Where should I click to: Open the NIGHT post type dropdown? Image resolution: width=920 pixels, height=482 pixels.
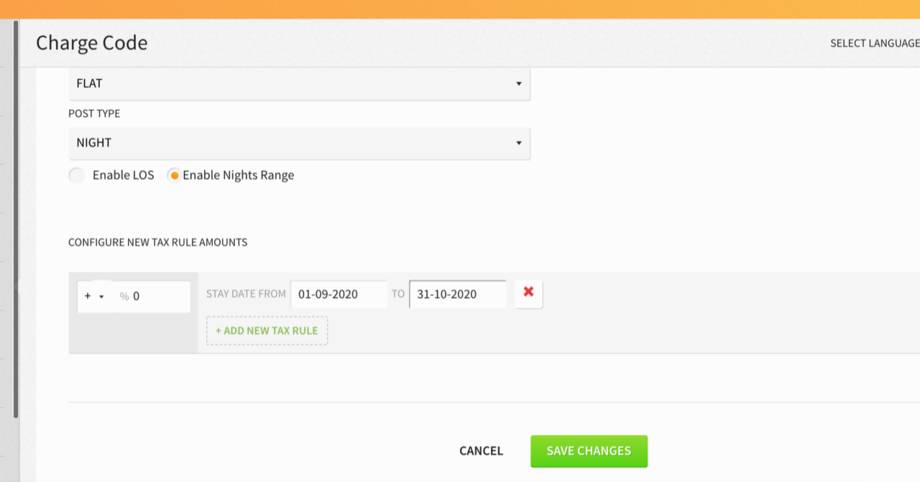click(299, 143)
